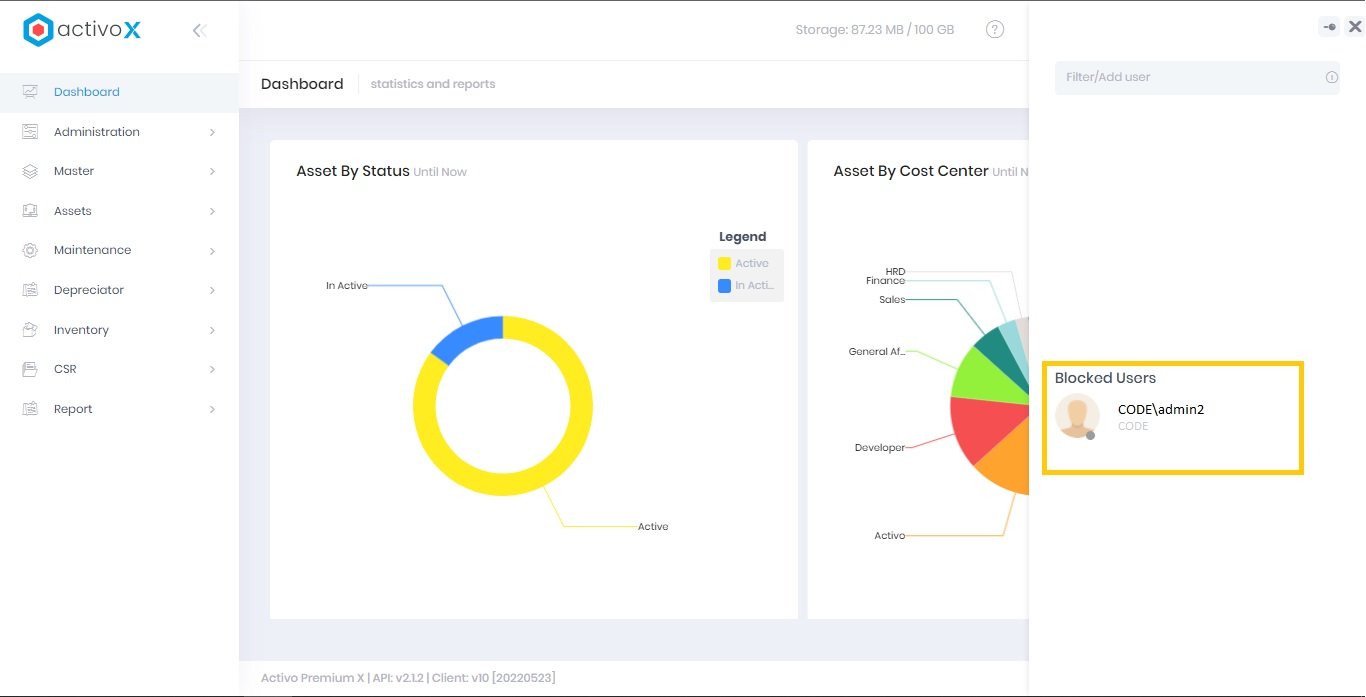The height and width of the screenshot is (697, 1366).
Task: Click the Administration menu icon
Action: 30,132
